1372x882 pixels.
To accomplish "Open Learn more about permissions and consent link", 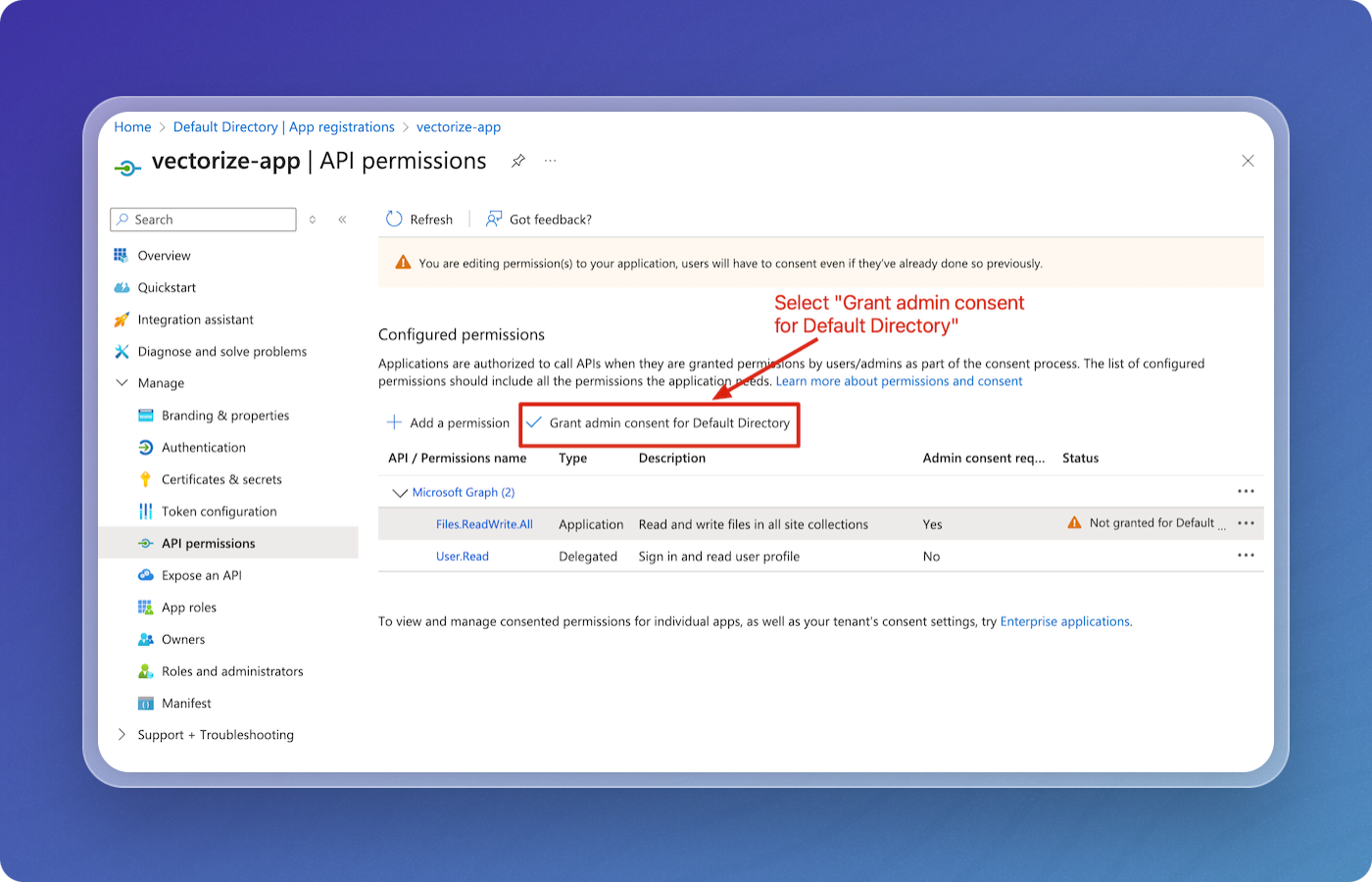I will click(899, 381).
